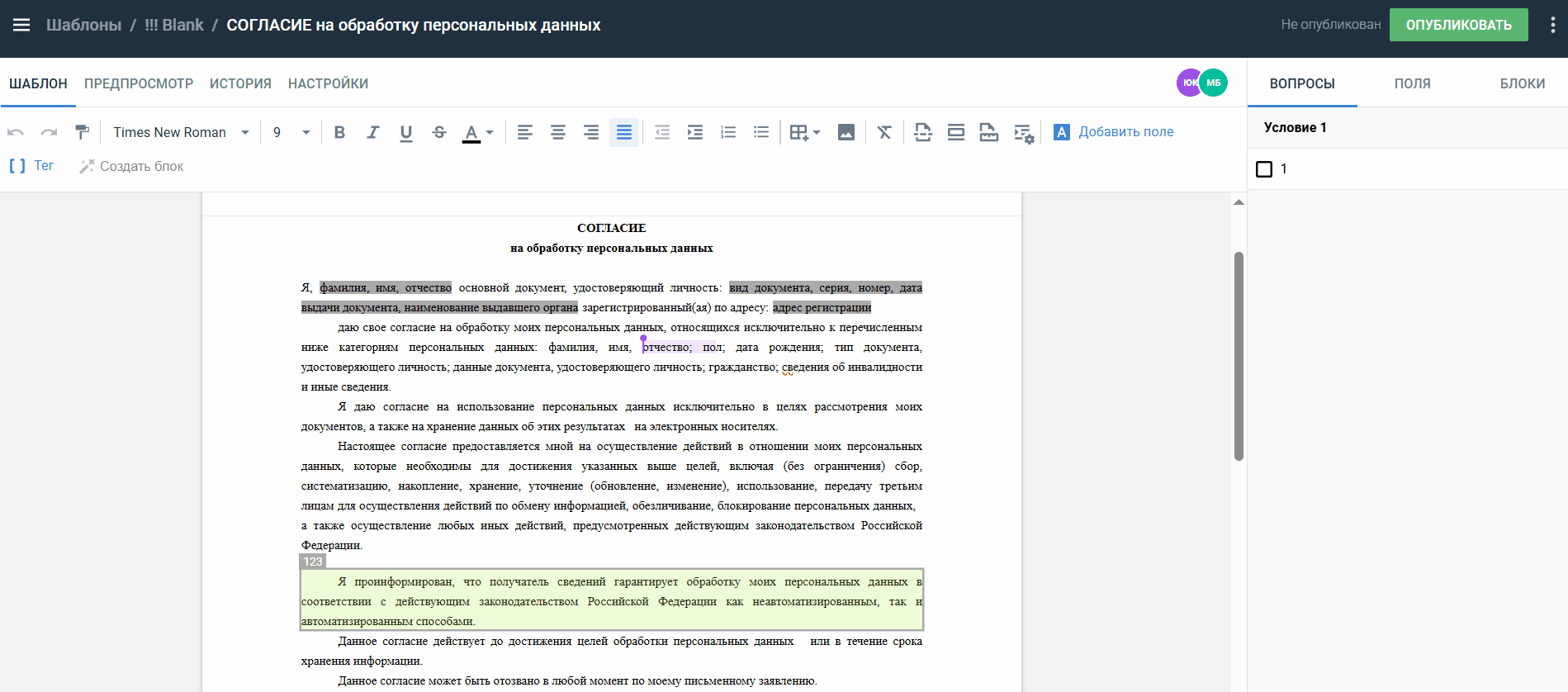This screenshot has height=692, width=1568.
Task: Toggle justified text alignment
Action: 624,132
